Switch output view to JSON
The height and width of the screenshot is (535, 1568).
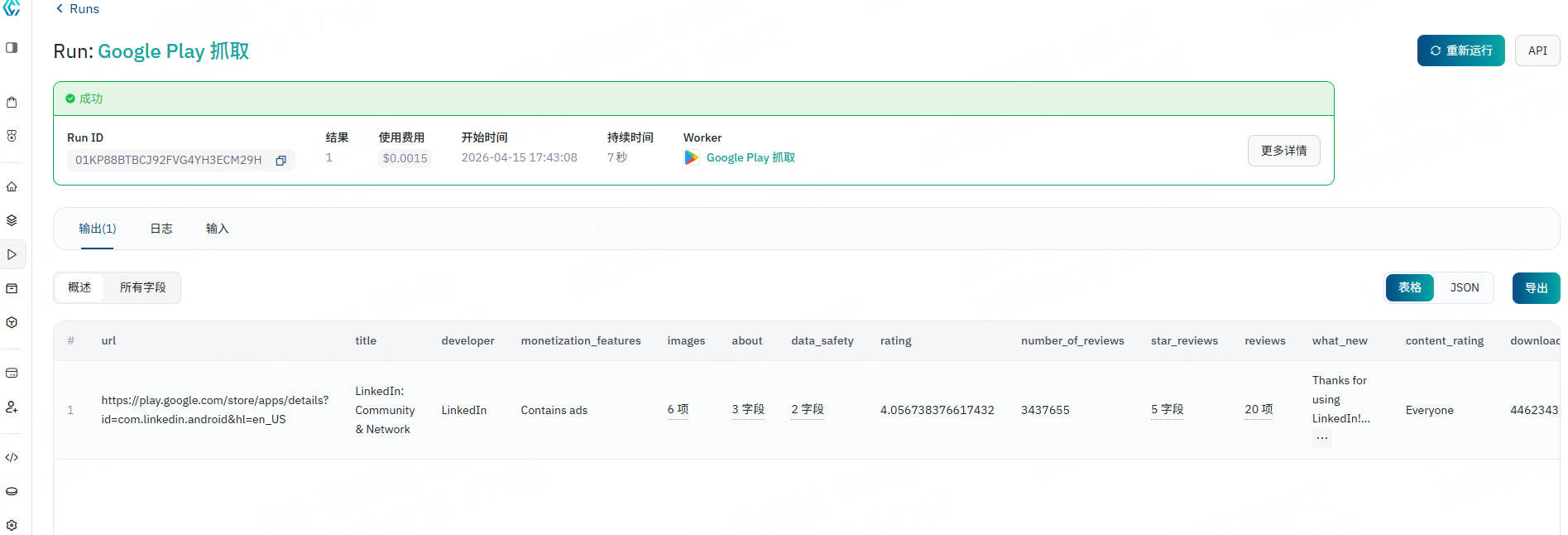[1464, 288]
